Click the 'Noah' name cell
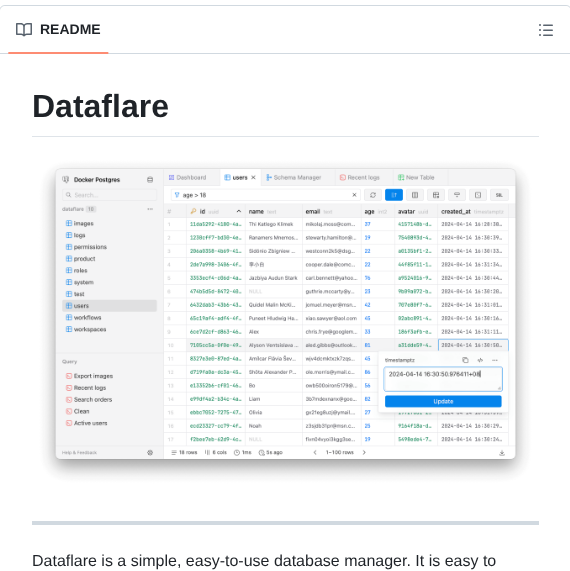 (274, 426)
